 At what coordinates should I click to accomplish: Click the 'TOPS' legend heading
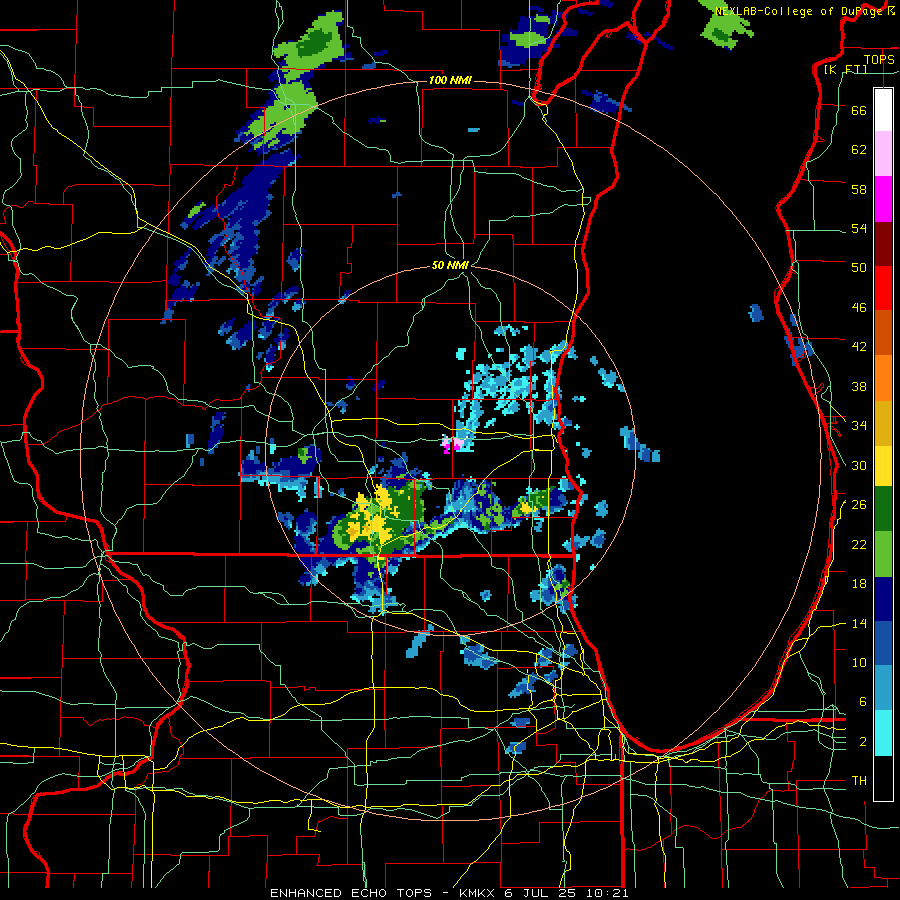879,60
